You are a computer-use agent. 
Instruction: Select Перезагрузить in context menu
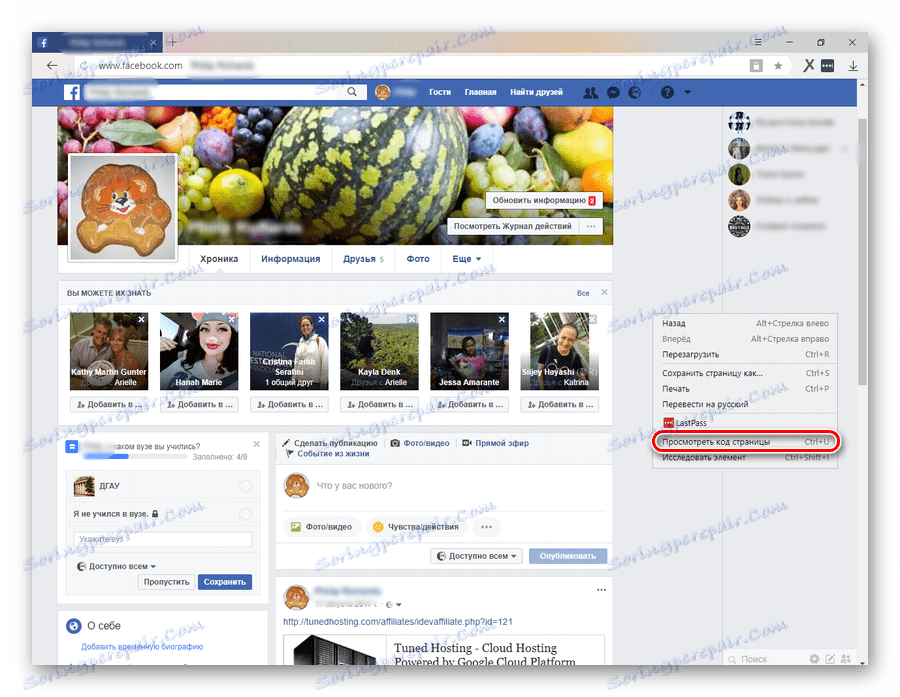(x=745, y=354)
